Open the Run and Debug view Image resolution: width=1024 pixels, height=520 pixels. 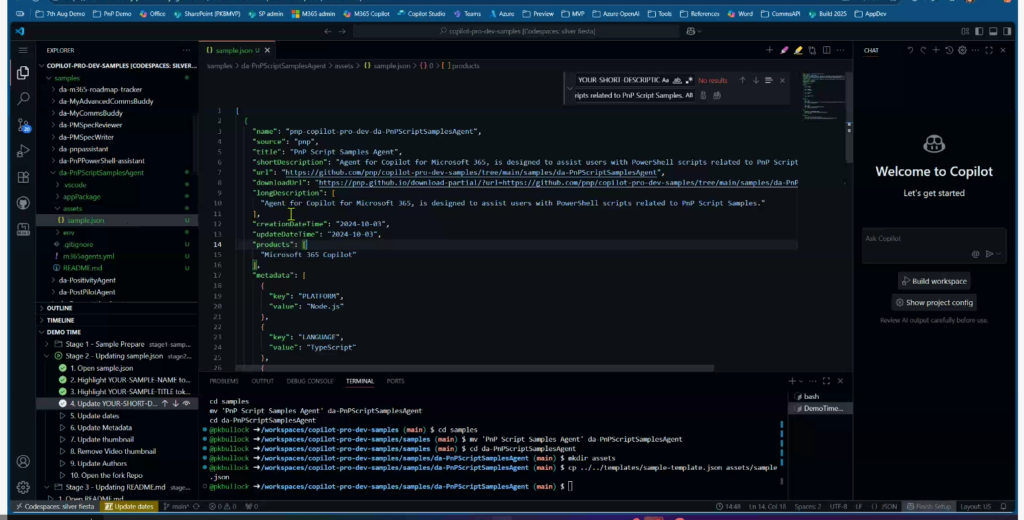(23, 151)
